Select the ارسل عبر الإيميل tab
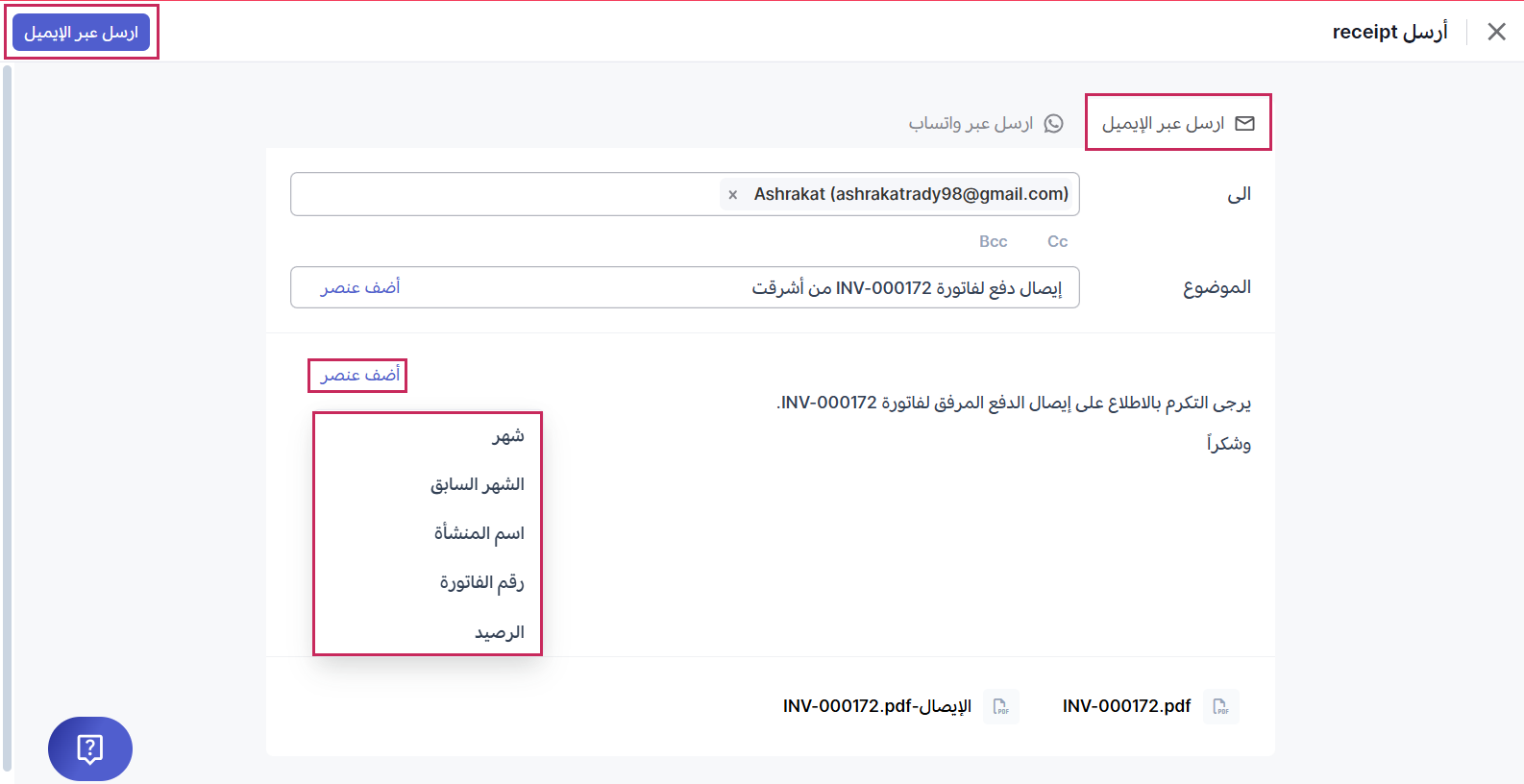Image resolution: width=1524 pixels, height=784 pixels. click(x=1163, y=123)
